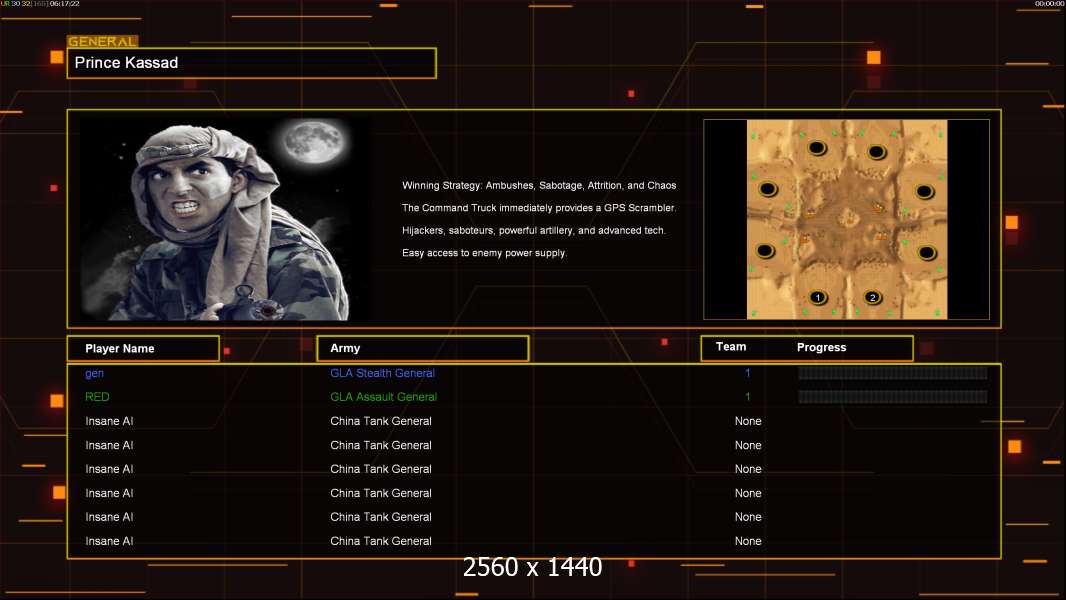Click the GLA Stealth General army entry

(382, 373)
